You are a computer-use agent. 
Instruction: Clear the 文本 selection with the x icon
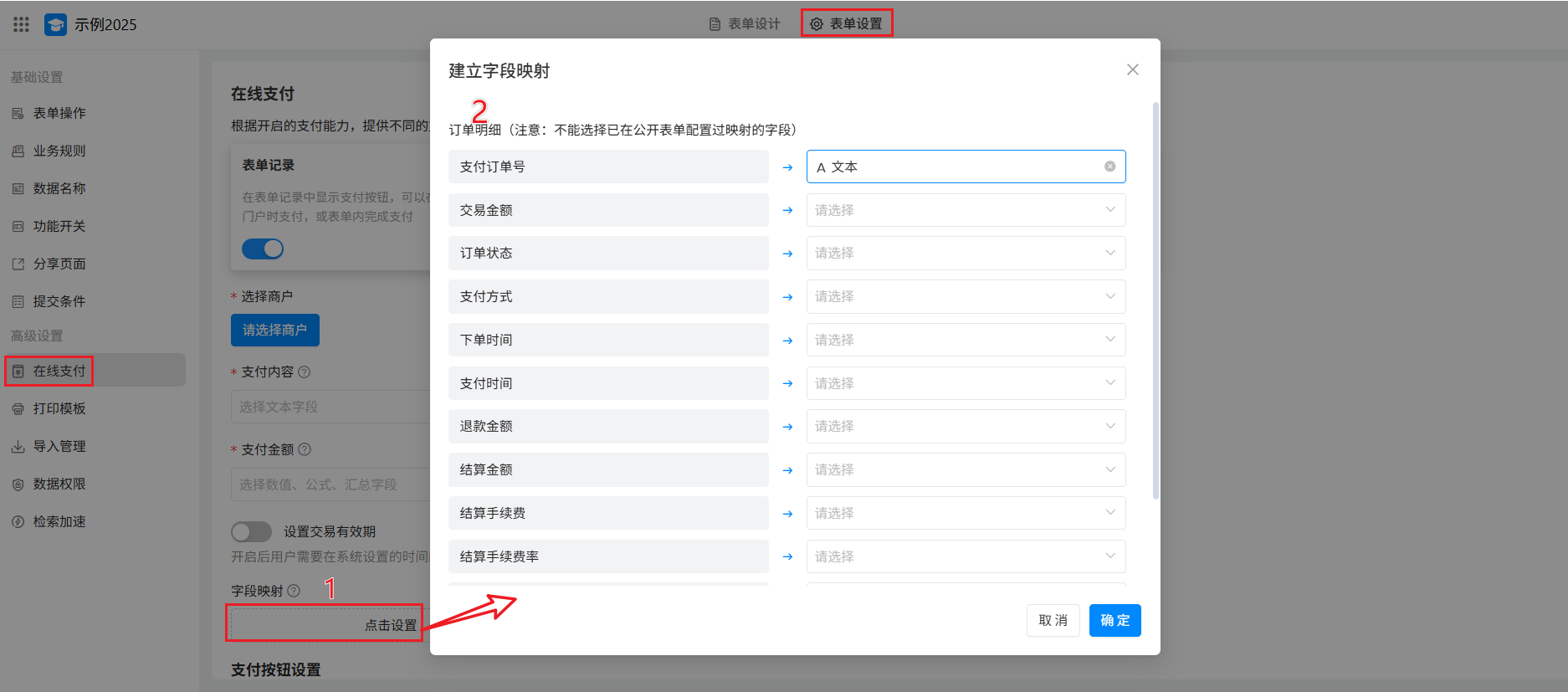coord(1109,167)
